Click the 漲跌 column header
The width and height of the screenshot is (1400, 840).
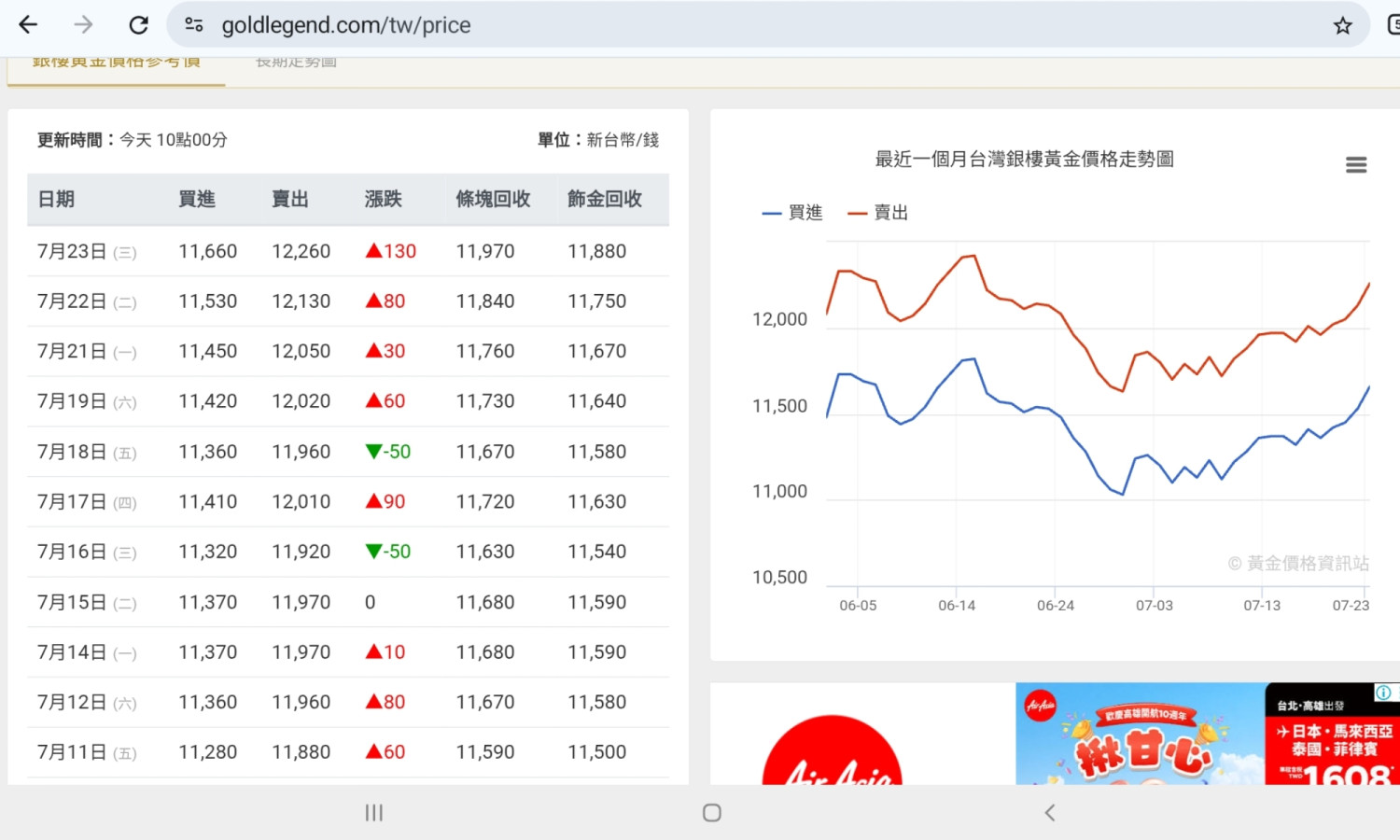click(383, 199)
